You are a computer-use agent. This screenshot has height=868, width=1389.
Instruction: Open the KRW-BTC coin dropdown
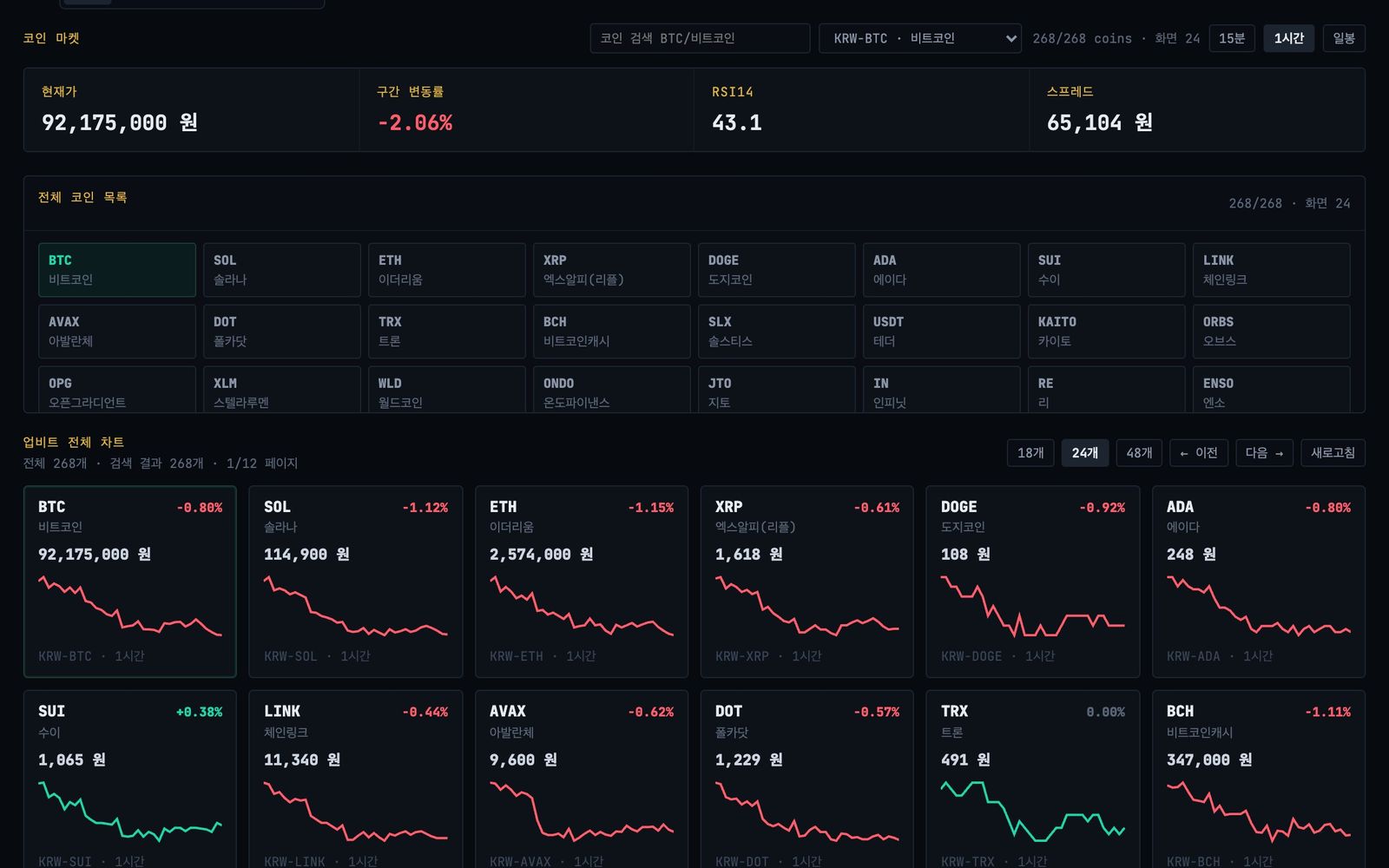point(919,38)
